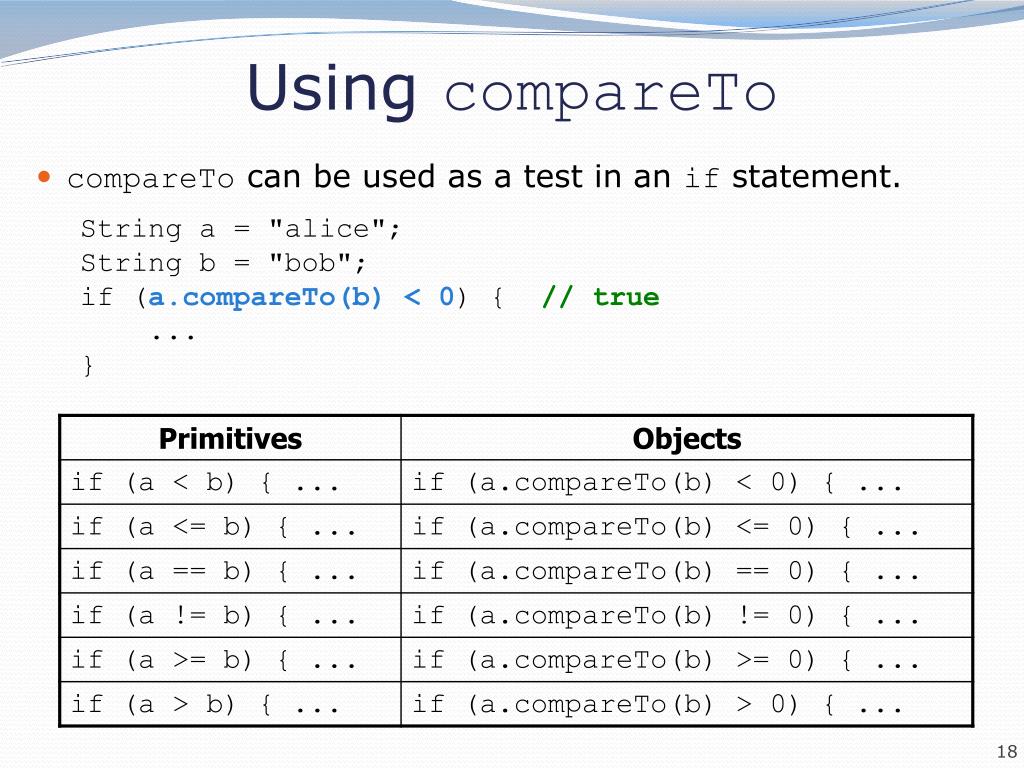Select the 'if (a <= b)' primitives cell
1024x768 pixels.
point(230,527)
